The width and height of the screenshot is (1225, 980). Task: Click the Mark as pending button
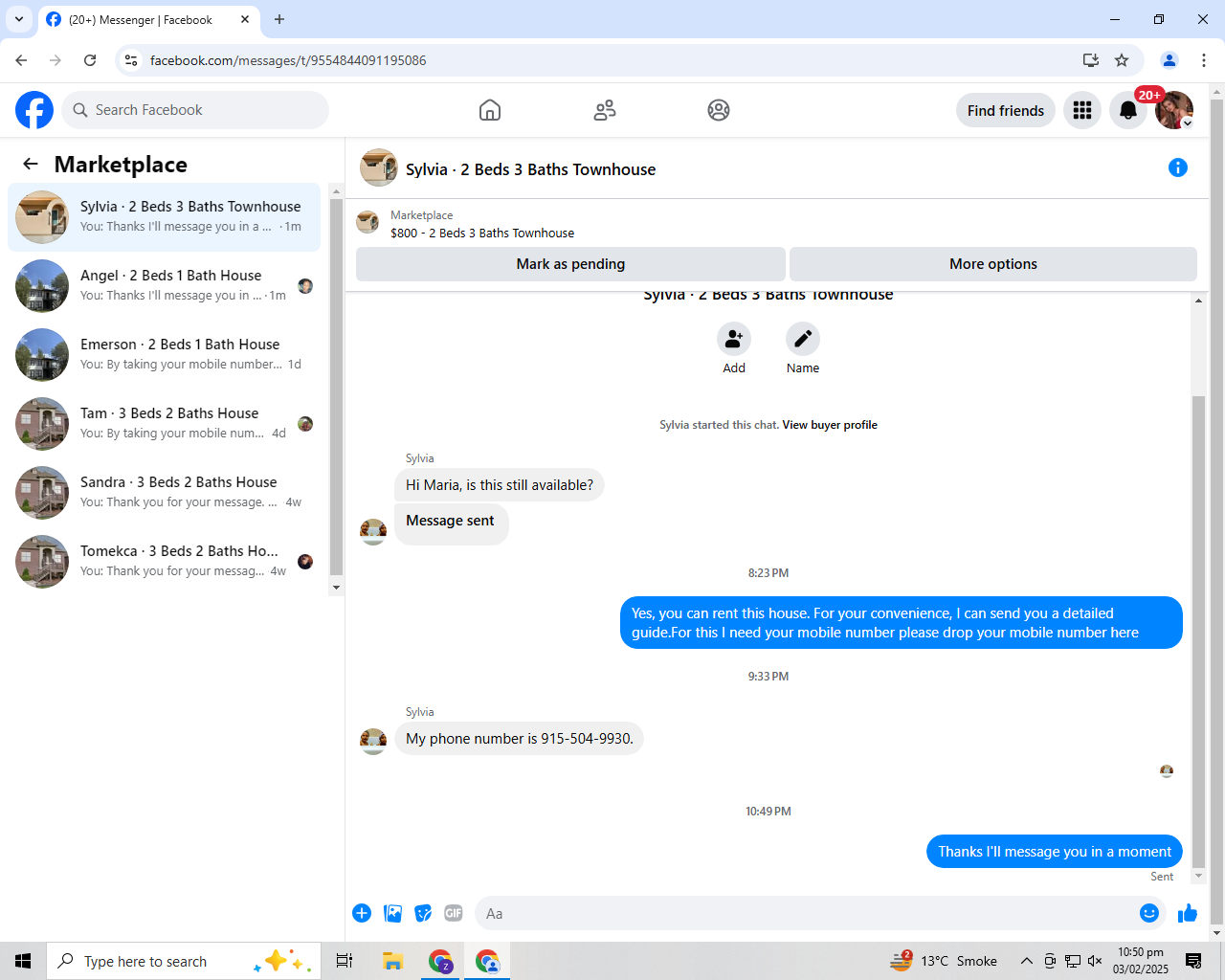point(570,264)
